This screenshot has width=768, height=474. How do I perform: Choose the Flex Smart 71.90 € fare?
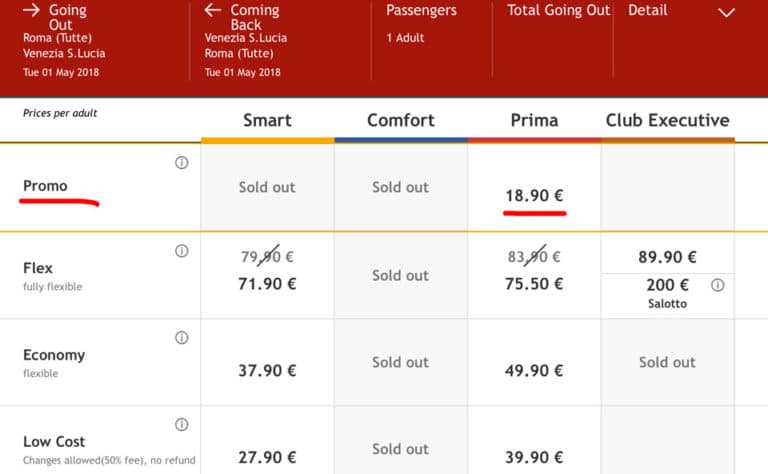point(267,284)
